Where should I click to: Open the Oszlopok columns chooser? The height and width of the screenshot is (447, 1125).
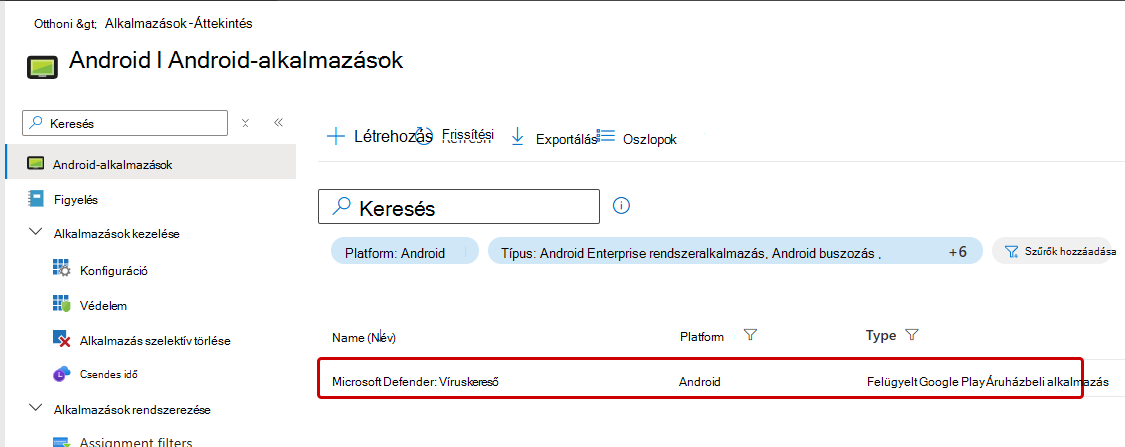point(637,138)
